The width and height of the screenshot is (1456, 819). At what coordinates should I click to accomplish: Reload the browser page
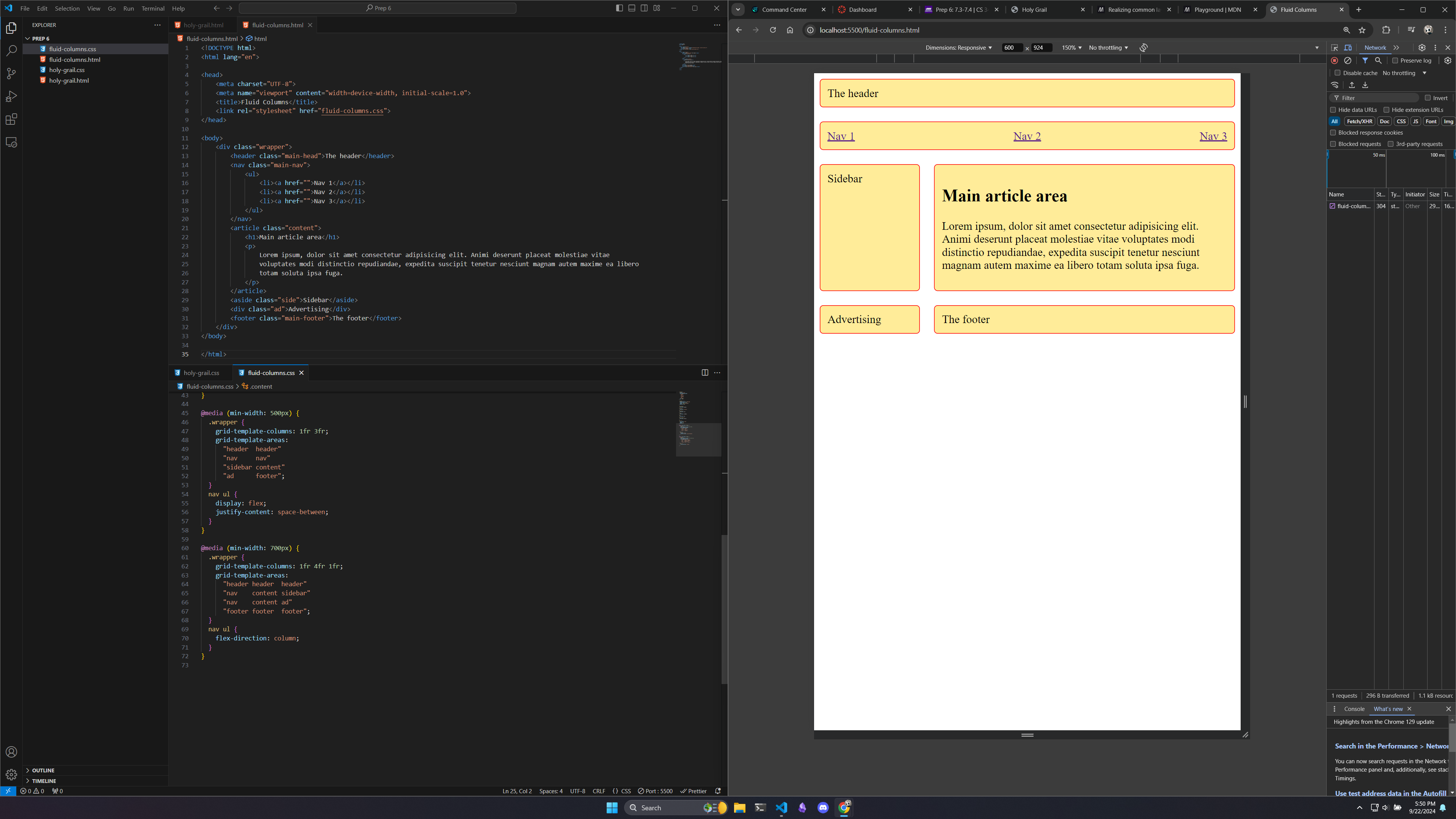773,30
